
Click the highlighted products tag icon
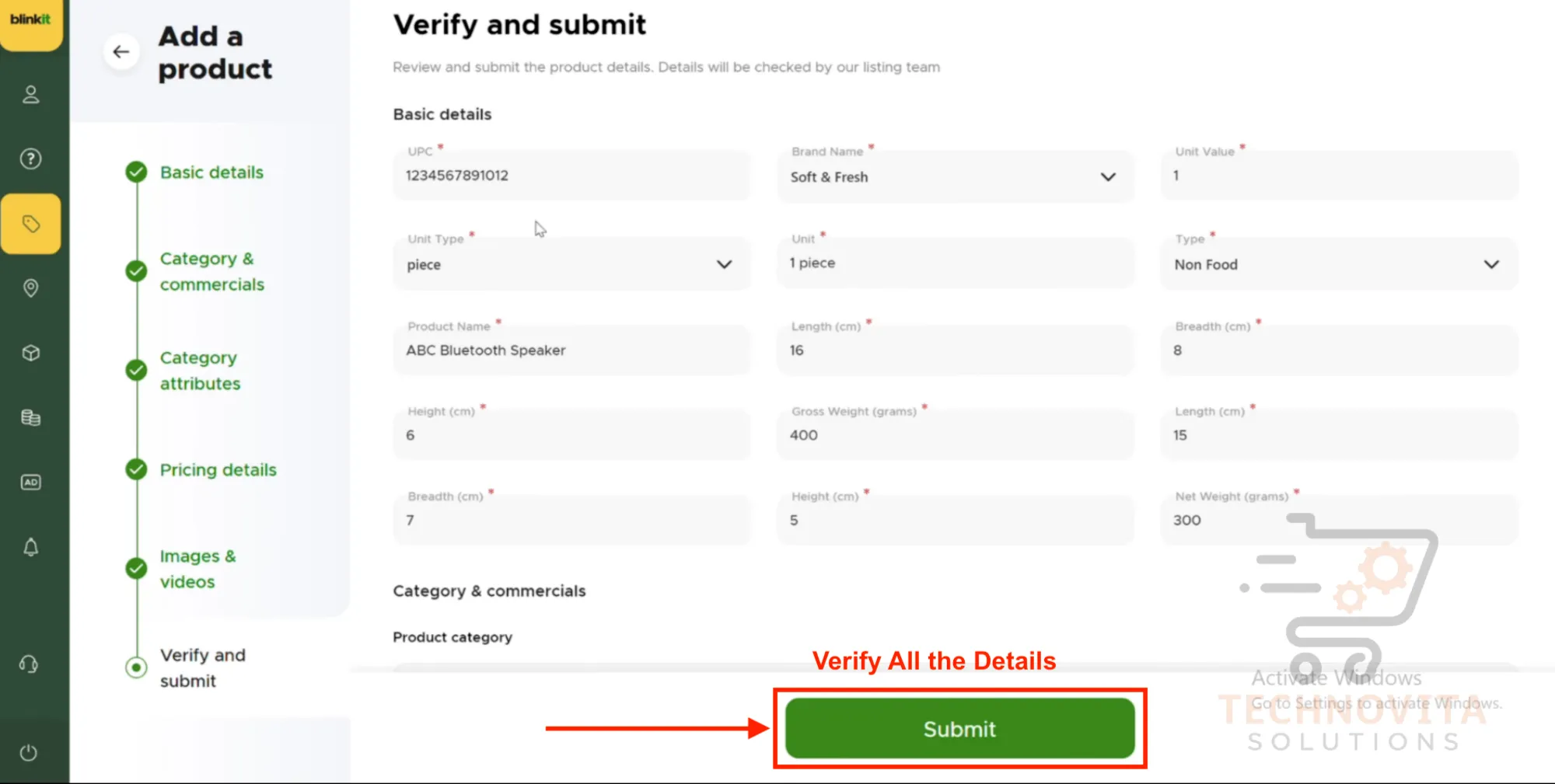pyautogui.click(x=31, y=223)
